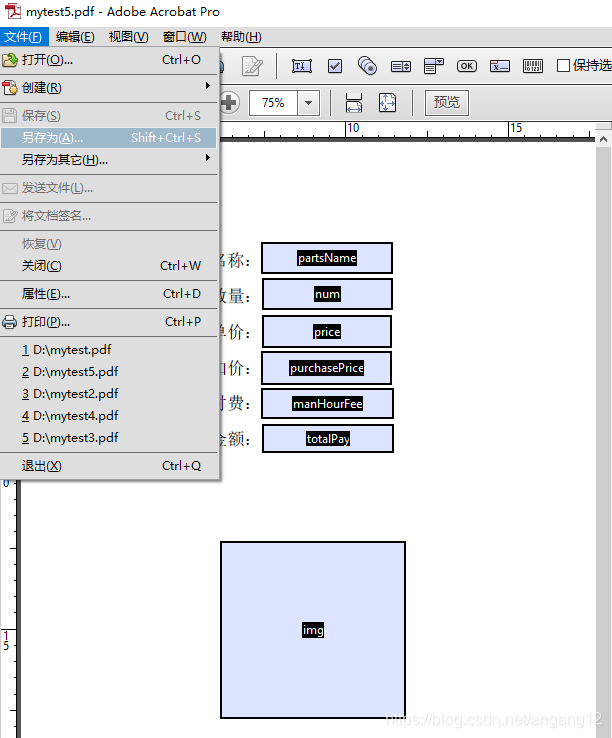The image size is (612, 738).
Task: Open recent file D:\mytest3.pdf
Action: coord(109,438)
